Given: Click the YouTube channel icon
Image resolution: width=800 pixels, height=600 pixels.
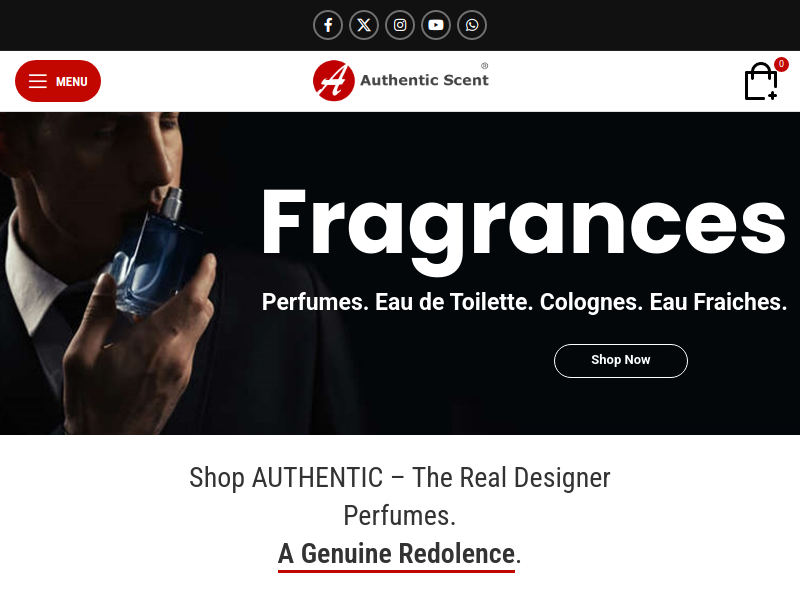Looking at the screenshot, I should (x=436, y=25).
